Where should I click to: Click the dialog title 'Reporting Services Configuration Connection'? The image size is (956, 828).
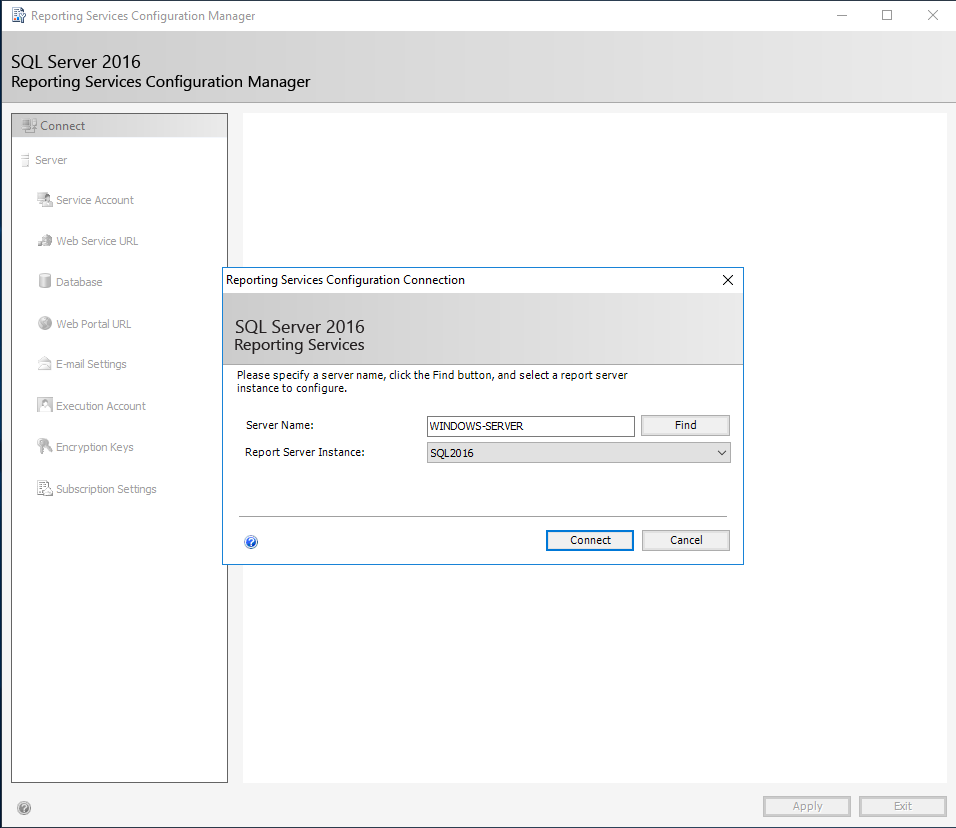click(346, 280)
